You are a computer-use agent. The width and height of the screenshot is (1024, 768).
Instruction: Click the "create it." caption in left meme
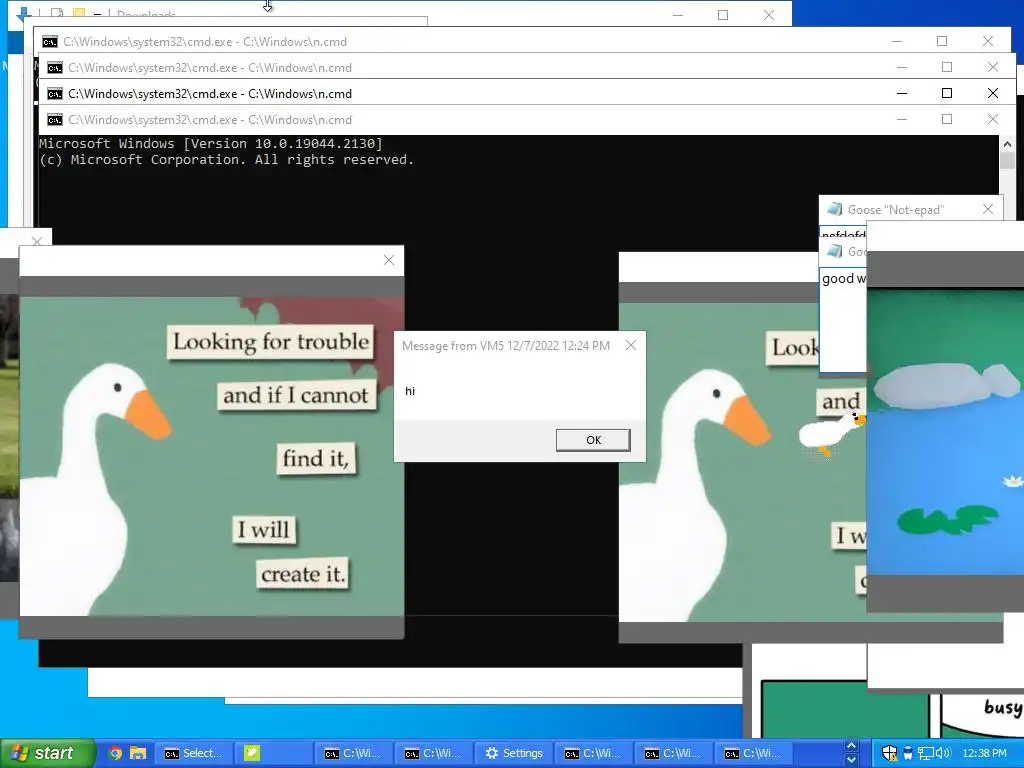click(x=302, y=574)
